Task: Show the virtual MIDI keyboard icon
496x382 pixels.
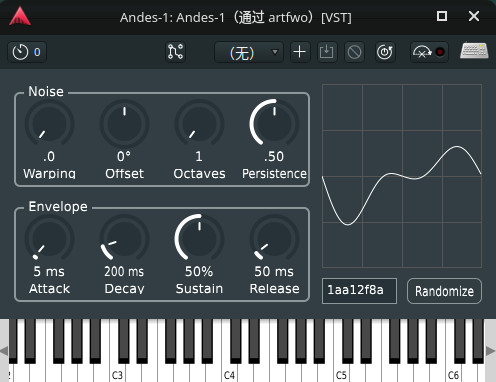Action: pos(474,51)
